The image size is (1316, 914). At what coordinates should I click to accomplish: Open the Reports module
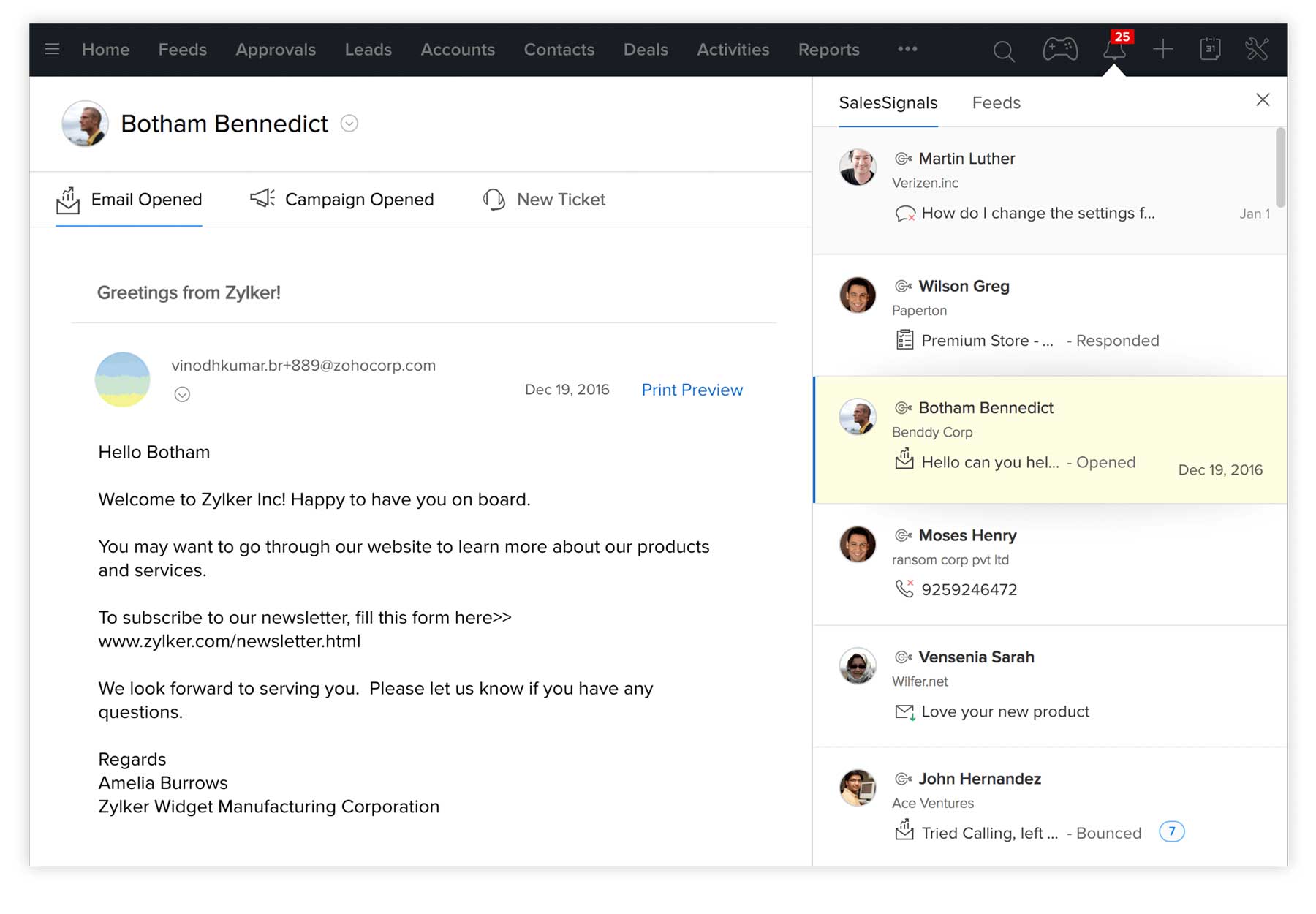point(828,50)
